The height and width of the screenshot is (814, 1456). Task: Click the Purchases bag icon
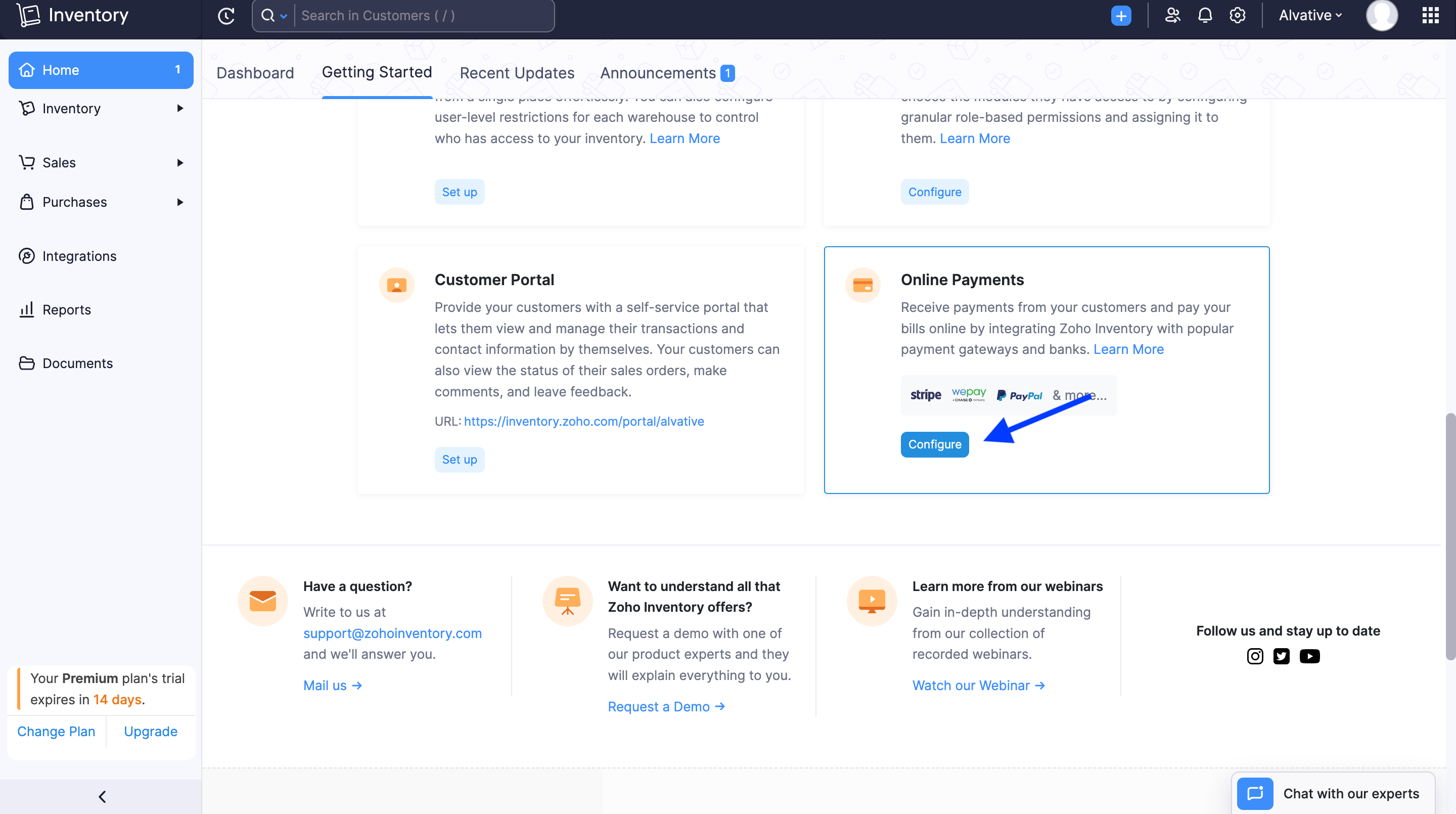tap(27, 202)
